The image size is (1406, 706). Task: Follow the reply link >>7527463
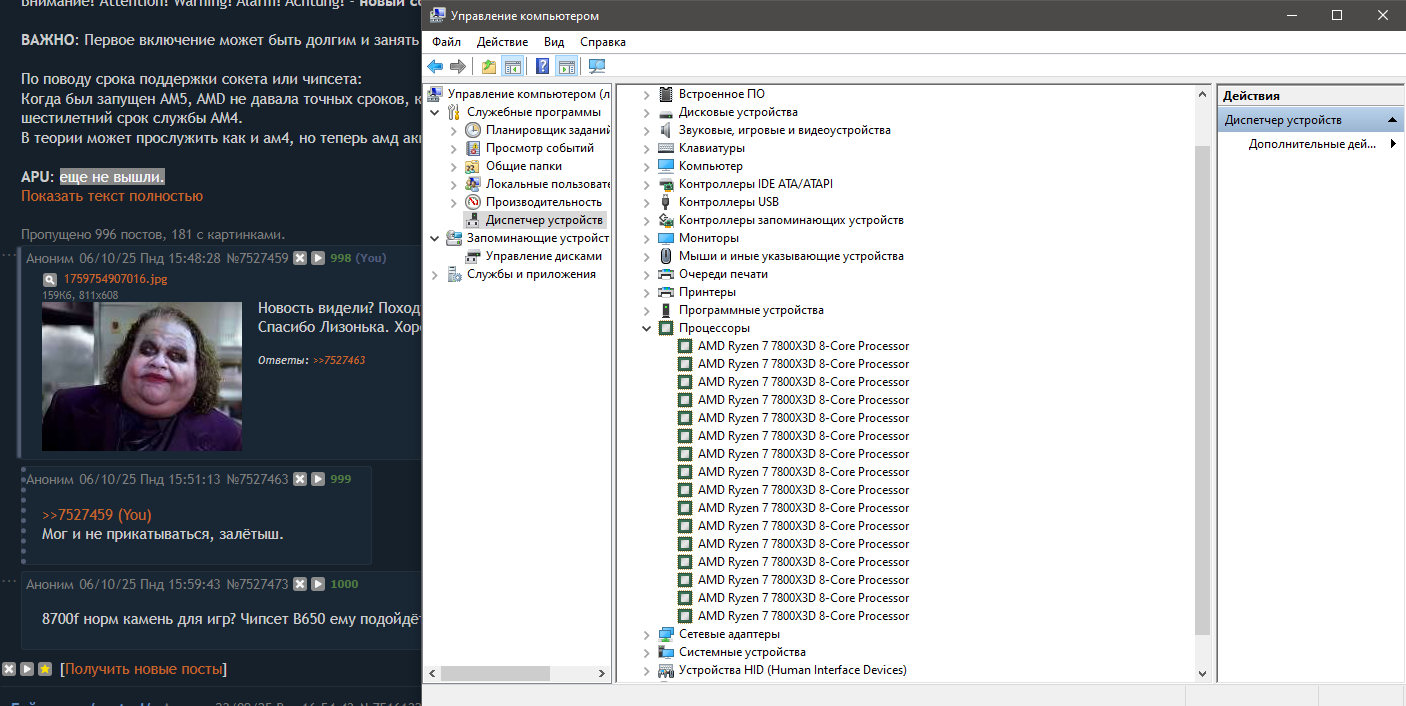339,360
